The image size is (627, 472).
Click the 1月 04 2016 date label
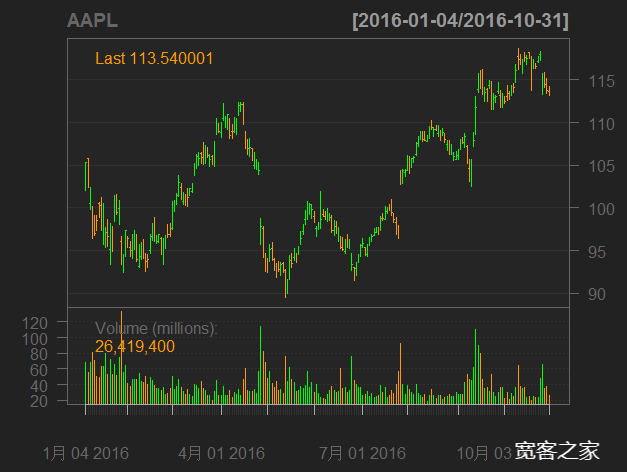click(x=86, y=454)
